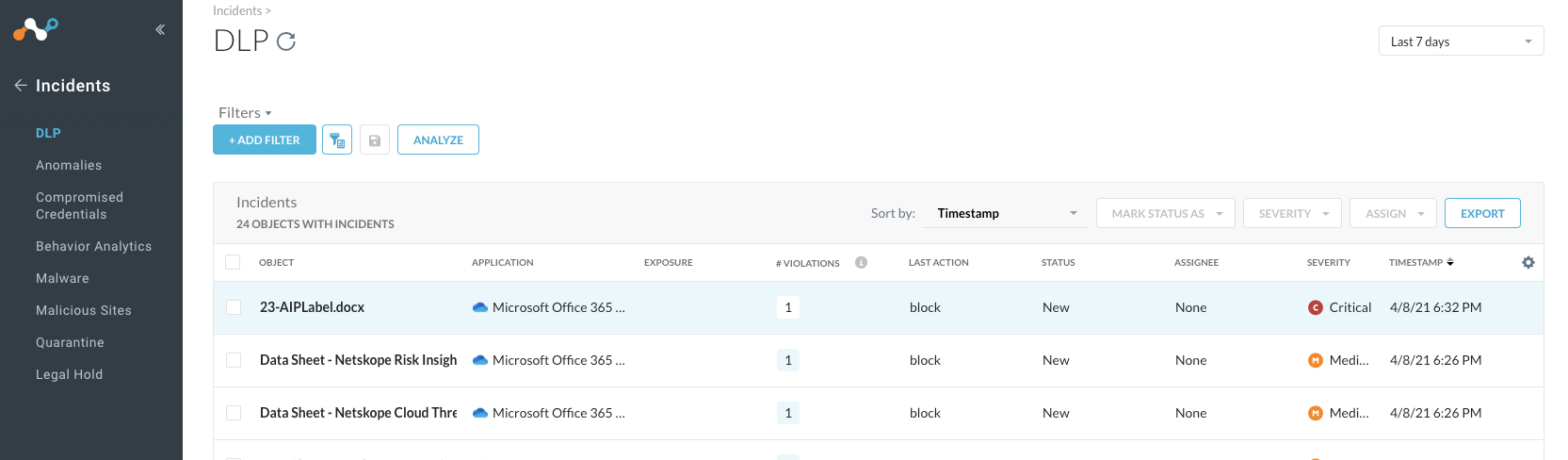Click the violations info icon
This screenshot has width=1568, height=460.
(x=861, y=263)
